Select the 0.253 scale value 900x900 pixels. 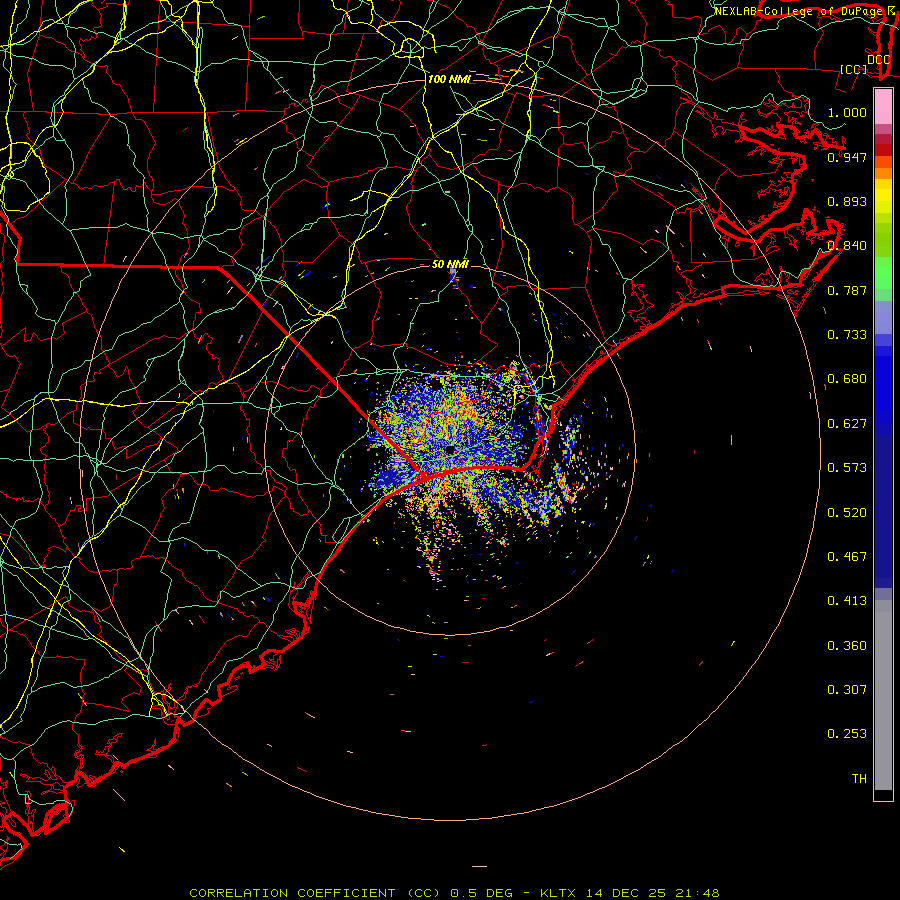pyautogui.click(x=847, y=734)
